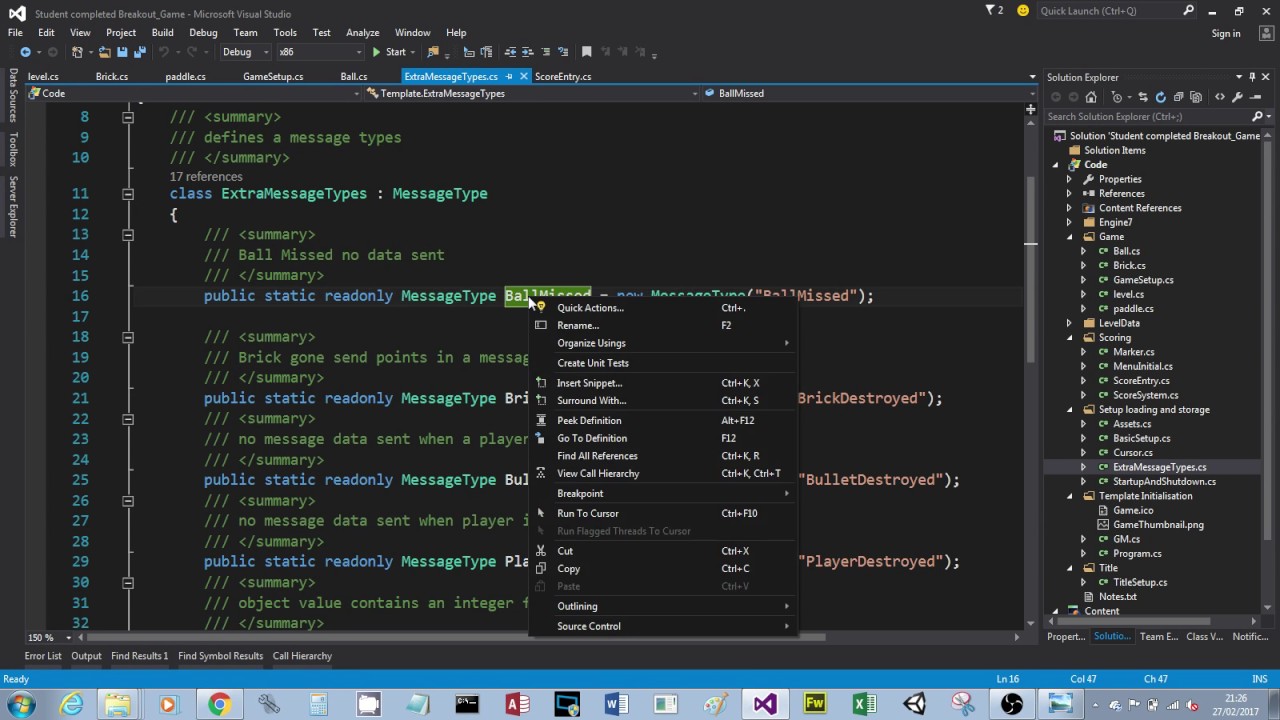Click Save All in the toolbar
The width and height of the screenshot is (1280, 720).
coord(139,52)
